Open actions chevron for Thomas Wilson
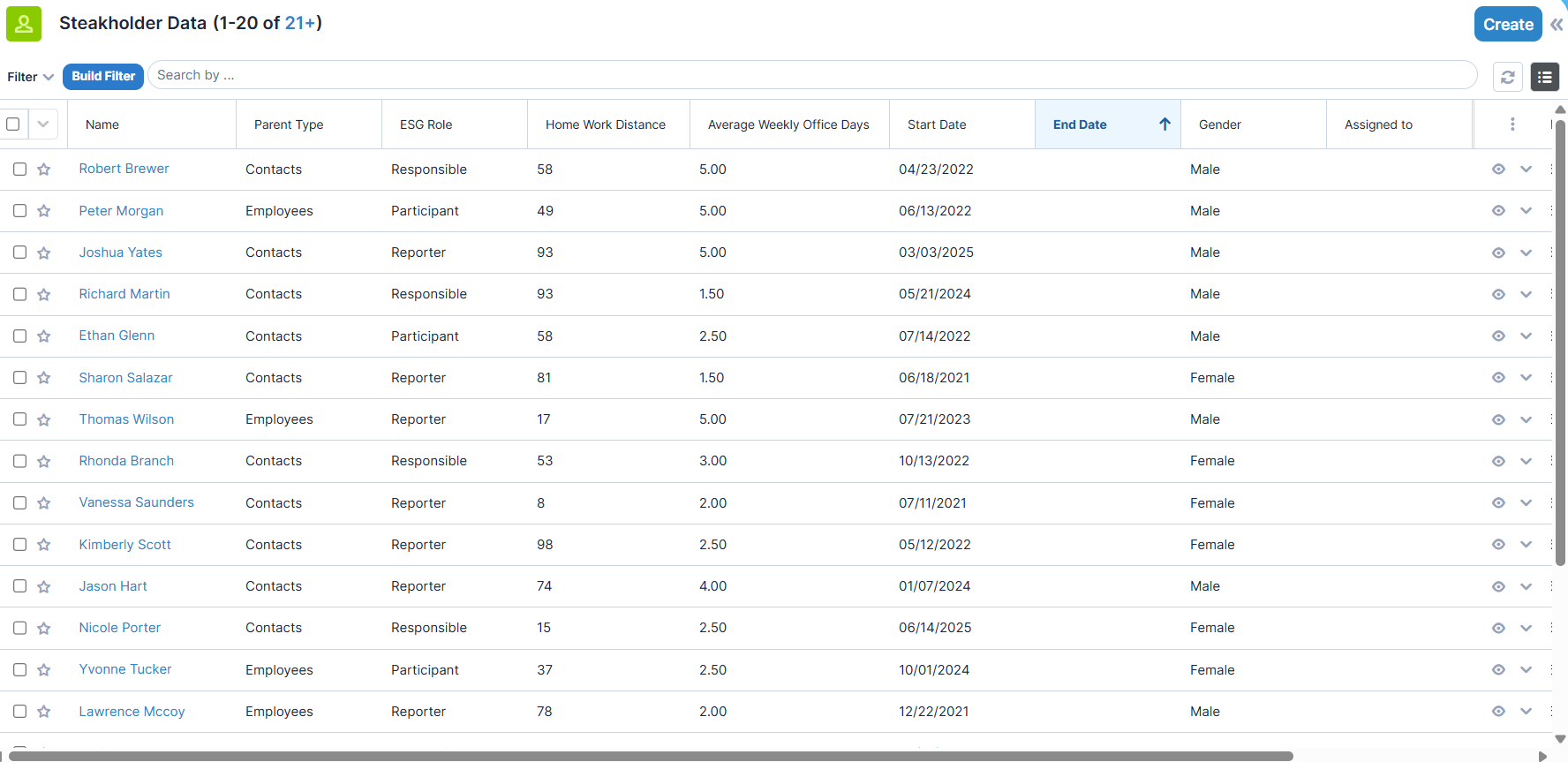 (x=1526, y=419)
